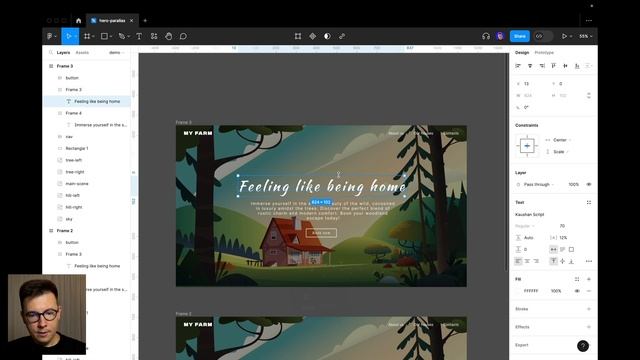Image resolution: width=640 pixels, height=360 pixels.
Task: Select the Pen tool
Action: click(x=122, y=36)
